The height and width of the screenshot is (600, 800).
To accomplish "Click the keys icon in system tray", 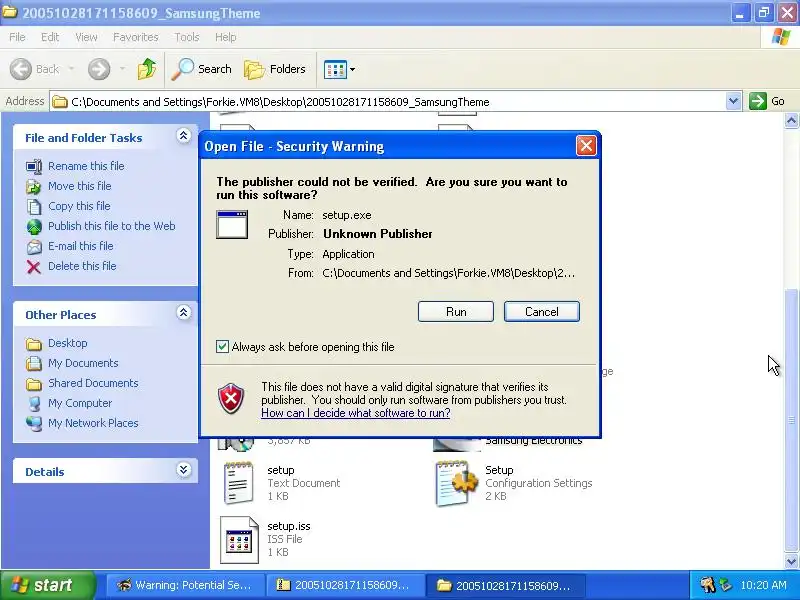I will 707,585.
